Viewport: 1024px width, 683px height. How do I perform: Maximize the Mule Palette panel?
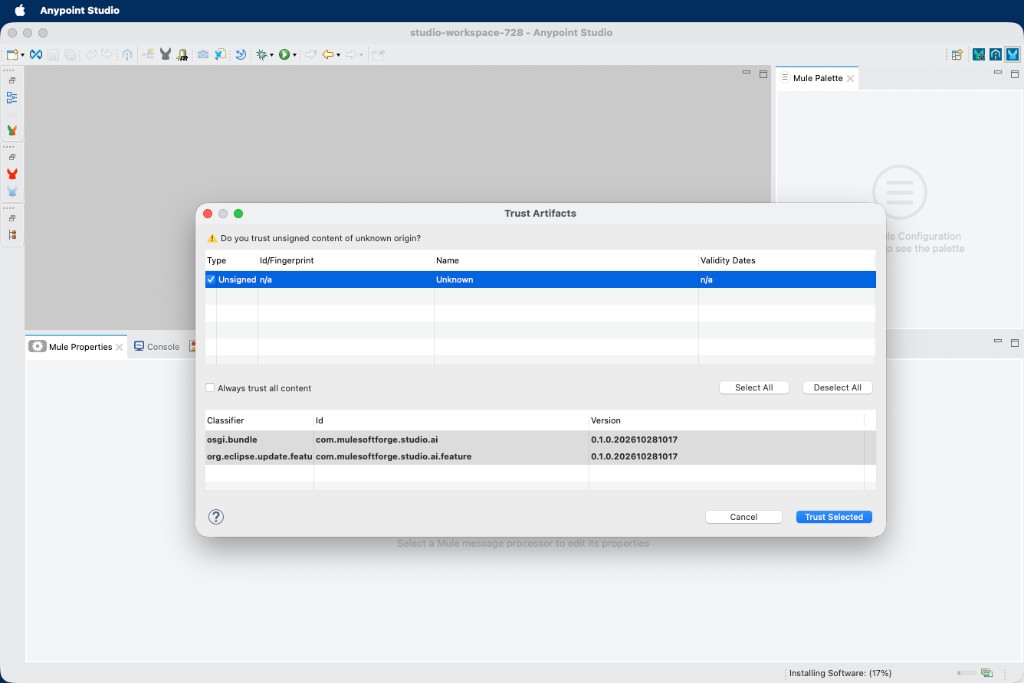tap(1015, 74)
